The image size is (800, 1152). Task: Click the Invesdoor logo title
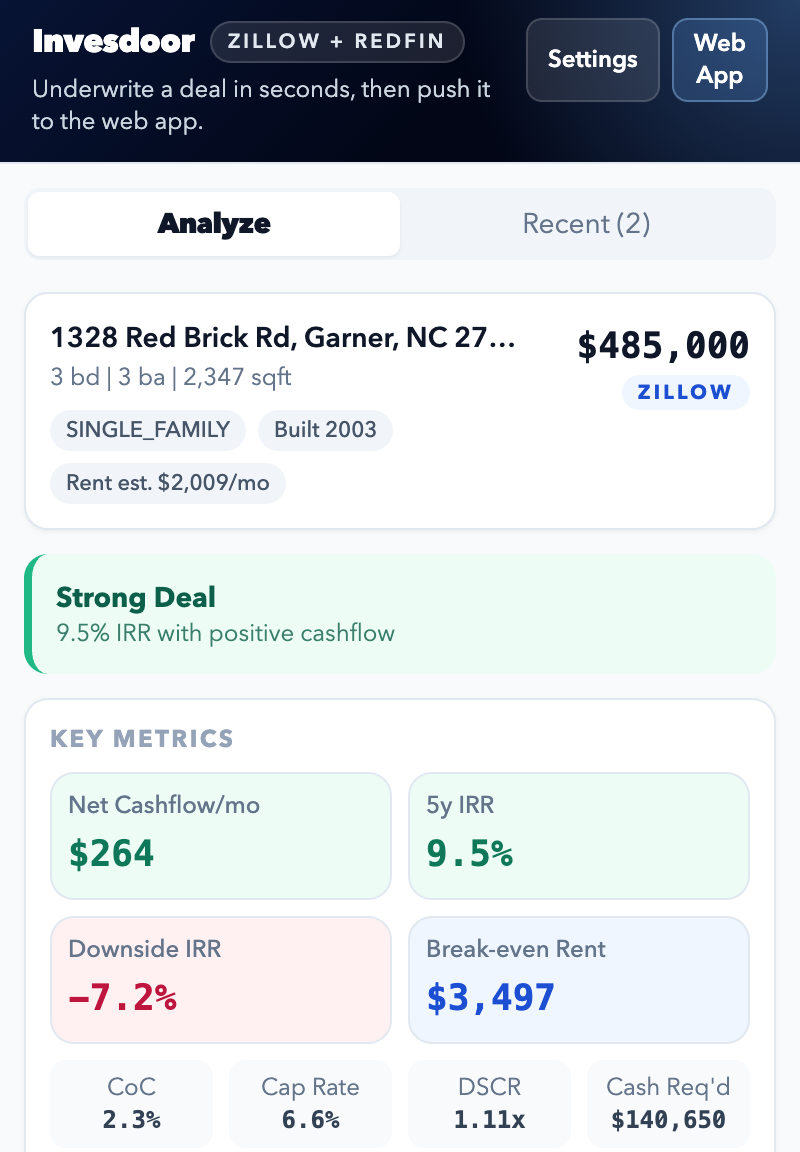[114, 42]
